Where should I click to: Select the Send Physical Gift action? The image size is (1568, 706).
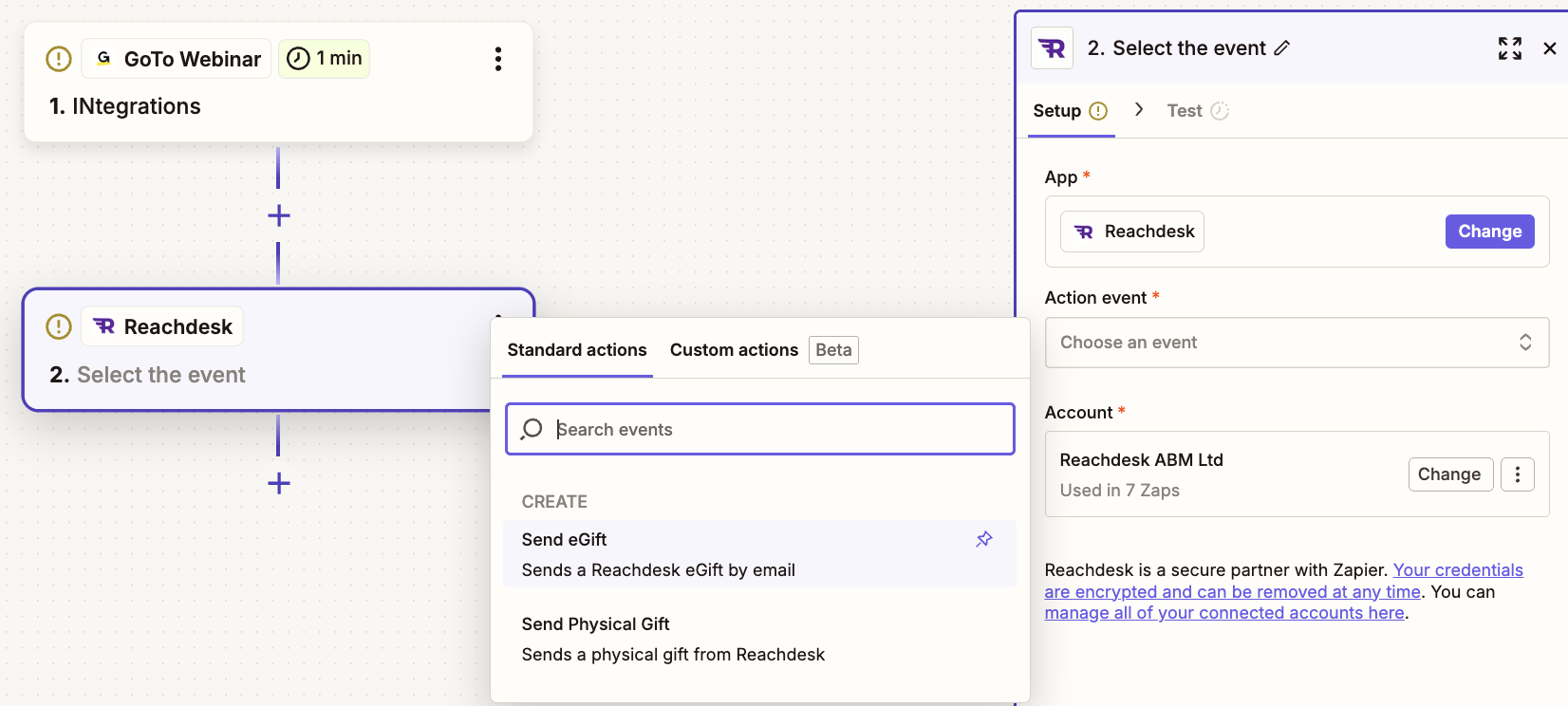click(x=759, y=639)
